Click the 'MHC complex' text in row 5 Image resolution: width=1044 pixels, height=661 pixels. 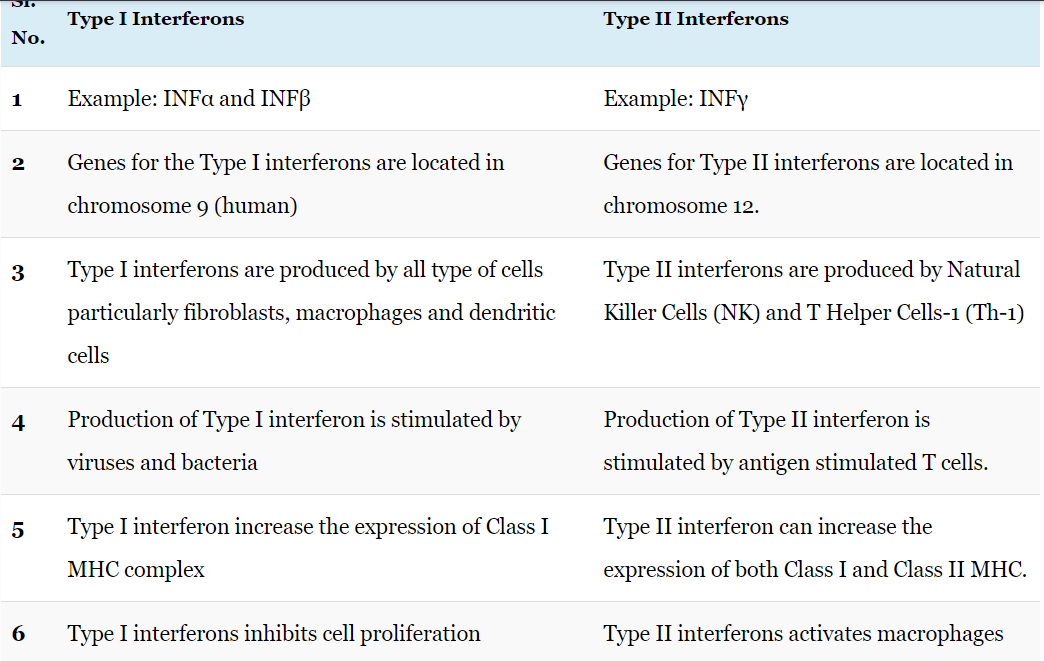[136, 570]
